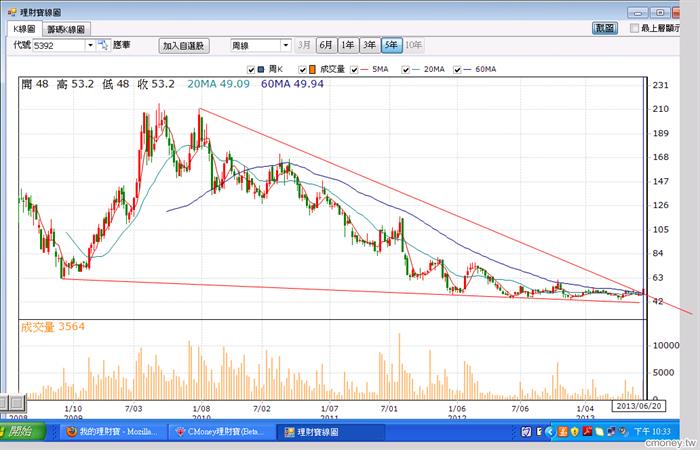Click the yellow security shield tray icon
The width and height of the screenshot is (700, 450).
coord(575,432)
